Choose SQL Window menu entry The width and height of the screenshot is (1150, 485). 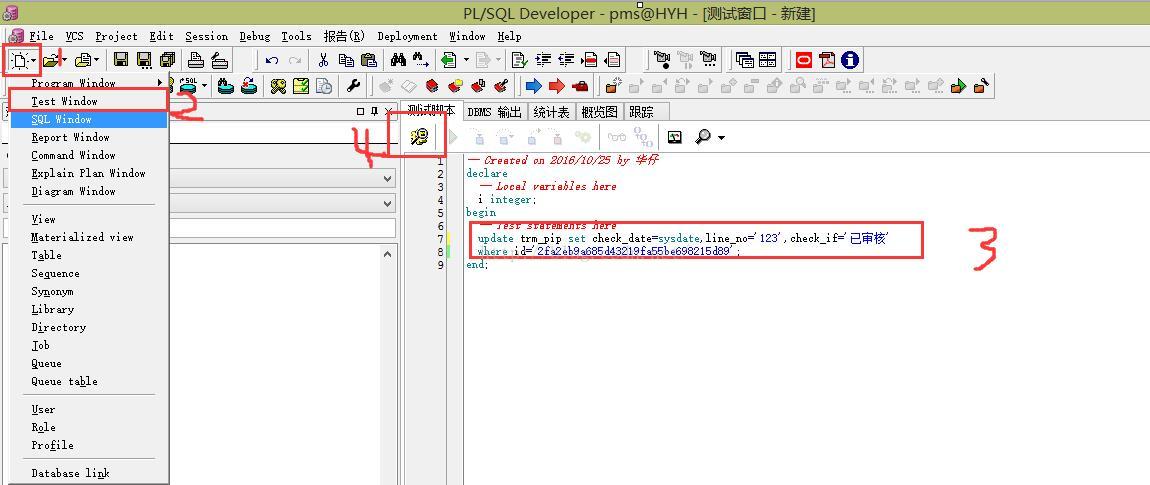click(x=89, y=119)
